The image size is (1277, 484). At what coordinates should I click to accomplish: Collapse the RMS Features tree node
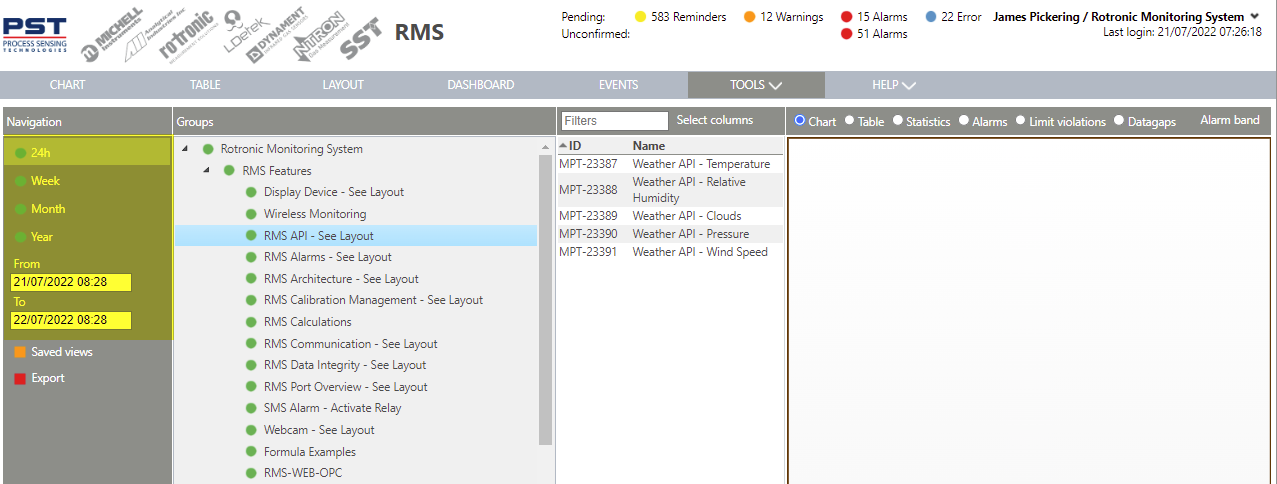pyautogui.click(x=207, y=171)
